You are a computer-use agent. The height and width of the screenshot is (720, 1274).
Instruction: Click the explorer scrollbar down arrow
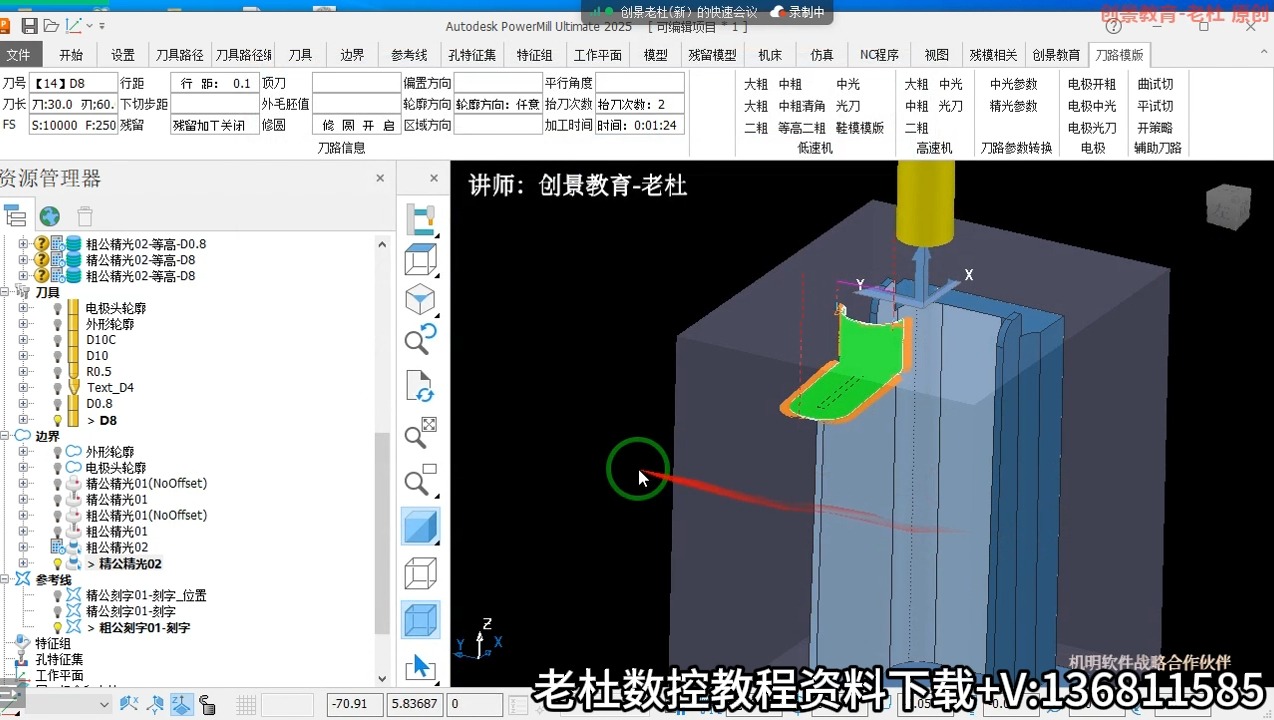(382, 679)
